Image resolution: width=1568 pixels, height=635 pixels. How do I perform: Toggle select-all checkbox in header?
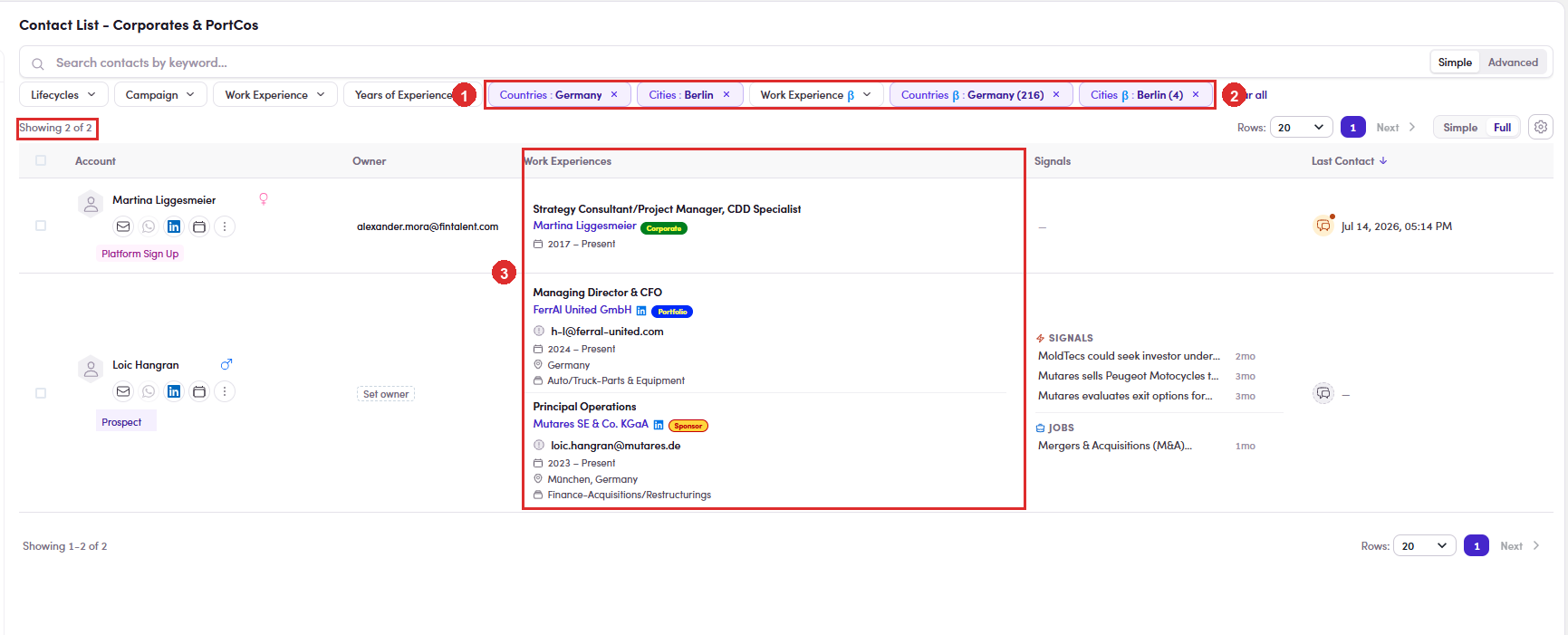[x=41, y=160]
